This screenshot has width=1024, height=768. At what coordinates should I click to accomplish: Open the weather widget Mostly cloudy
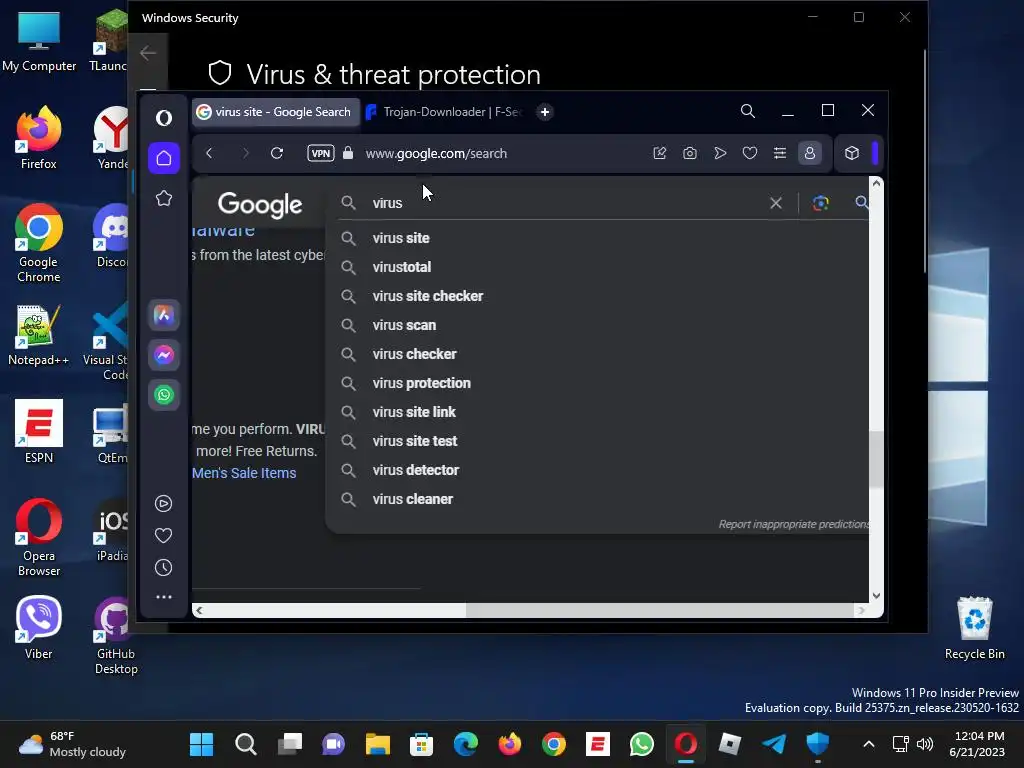pyautogui.click(x=72, y=744)
